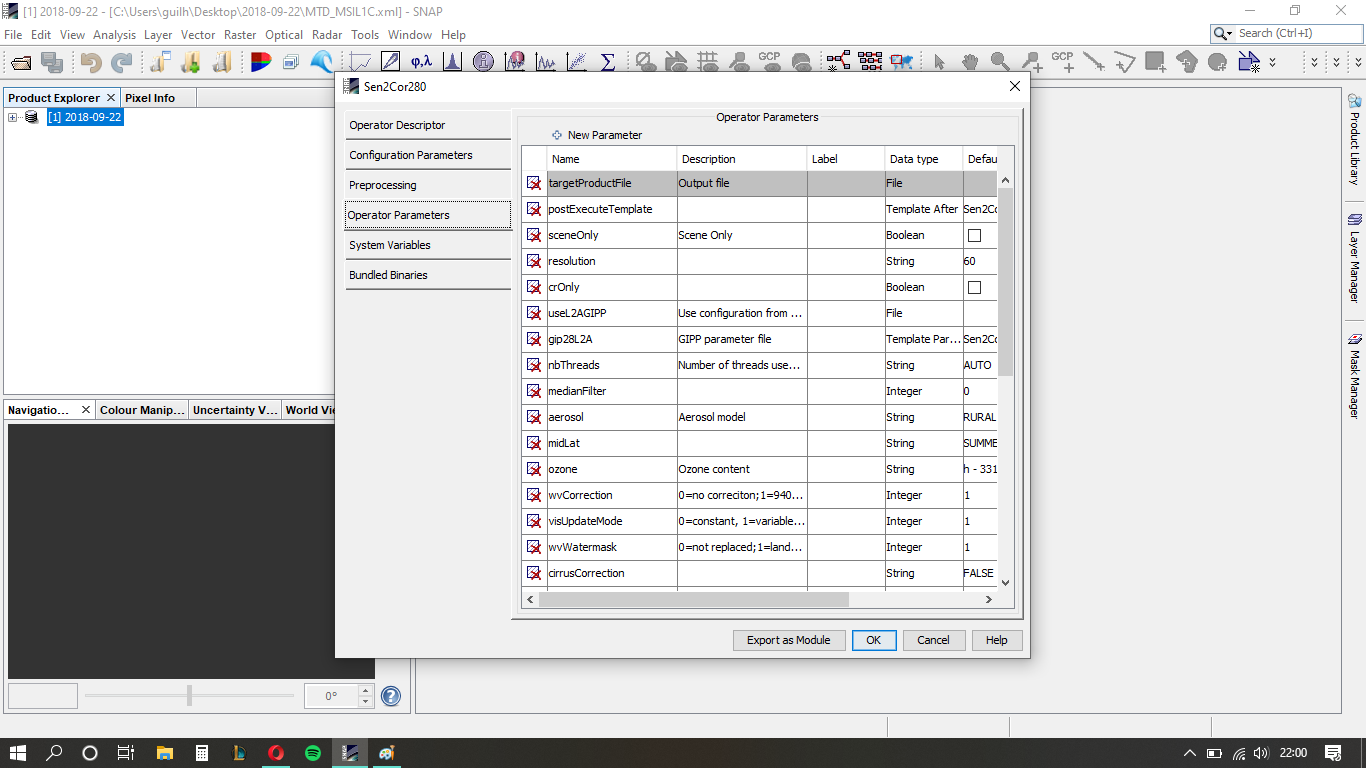Viewport: 1366px width, 768px height.
Task: Close the Product Explorer tab
Action: pyautogui.click(x=111, y=98)
